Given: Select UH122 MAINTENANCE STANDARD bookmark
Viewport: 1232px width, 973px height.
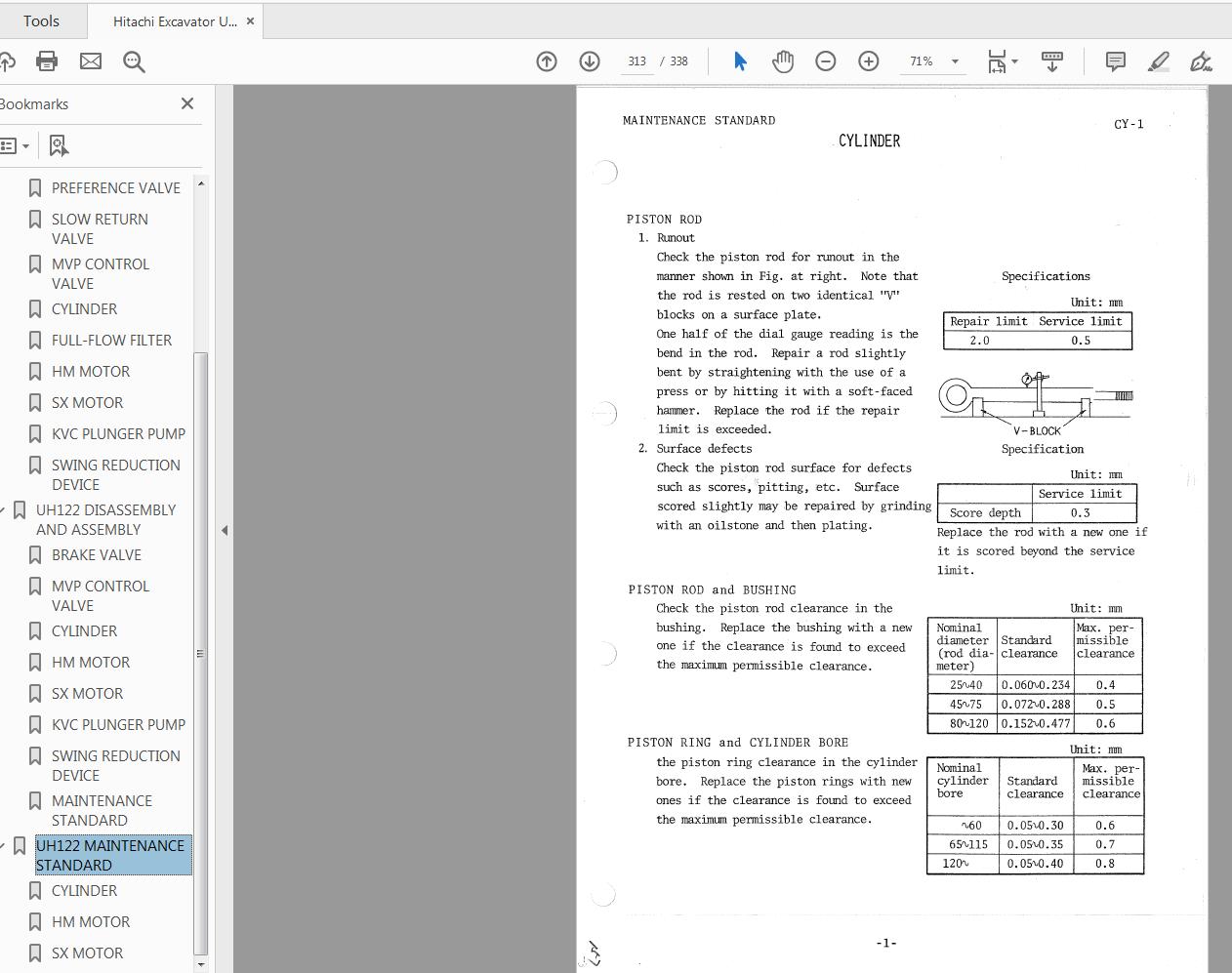Looking at the screenshot, I should 113,855.
